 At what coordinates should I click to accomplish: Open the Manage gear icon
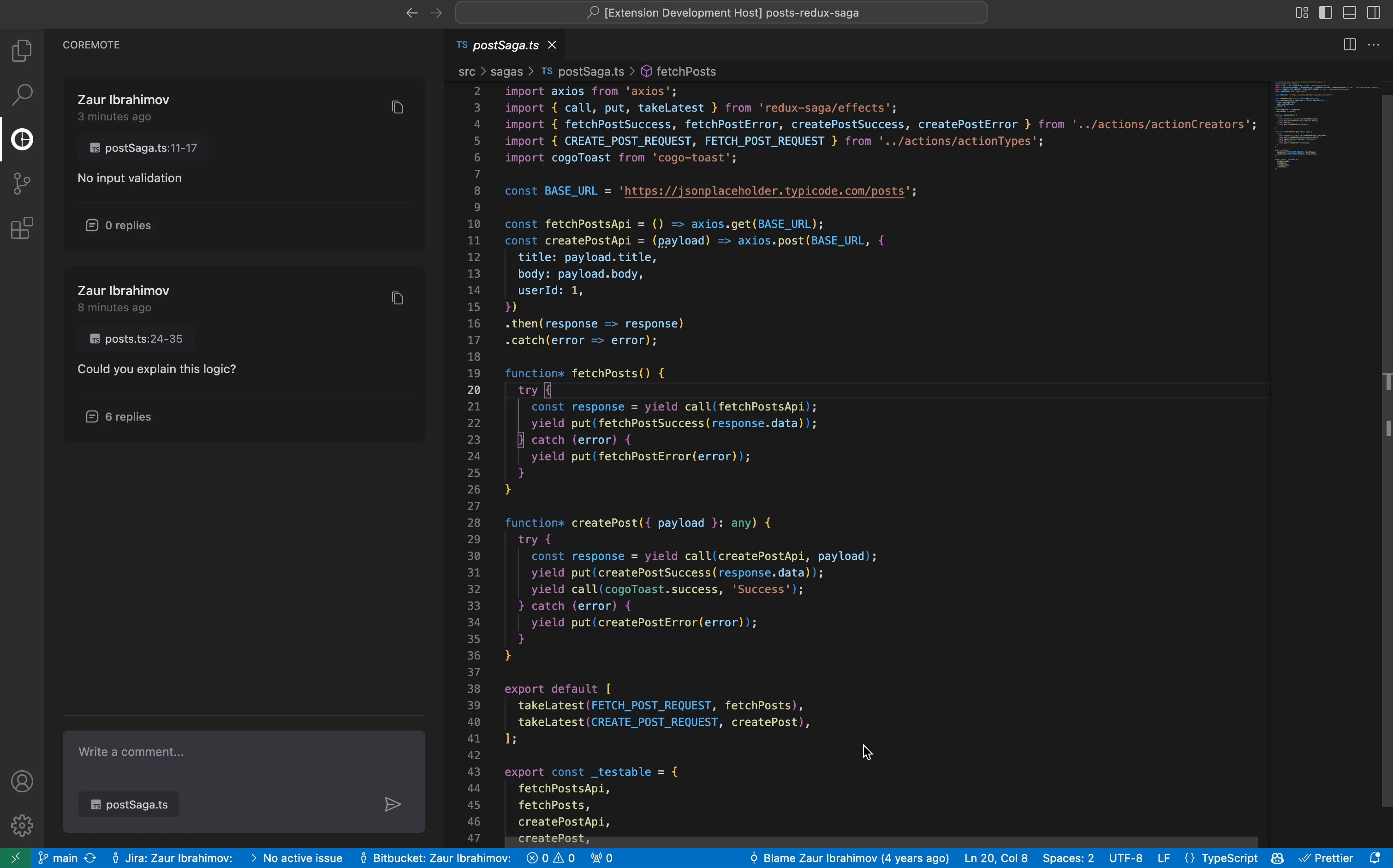[x=22, y=826]
